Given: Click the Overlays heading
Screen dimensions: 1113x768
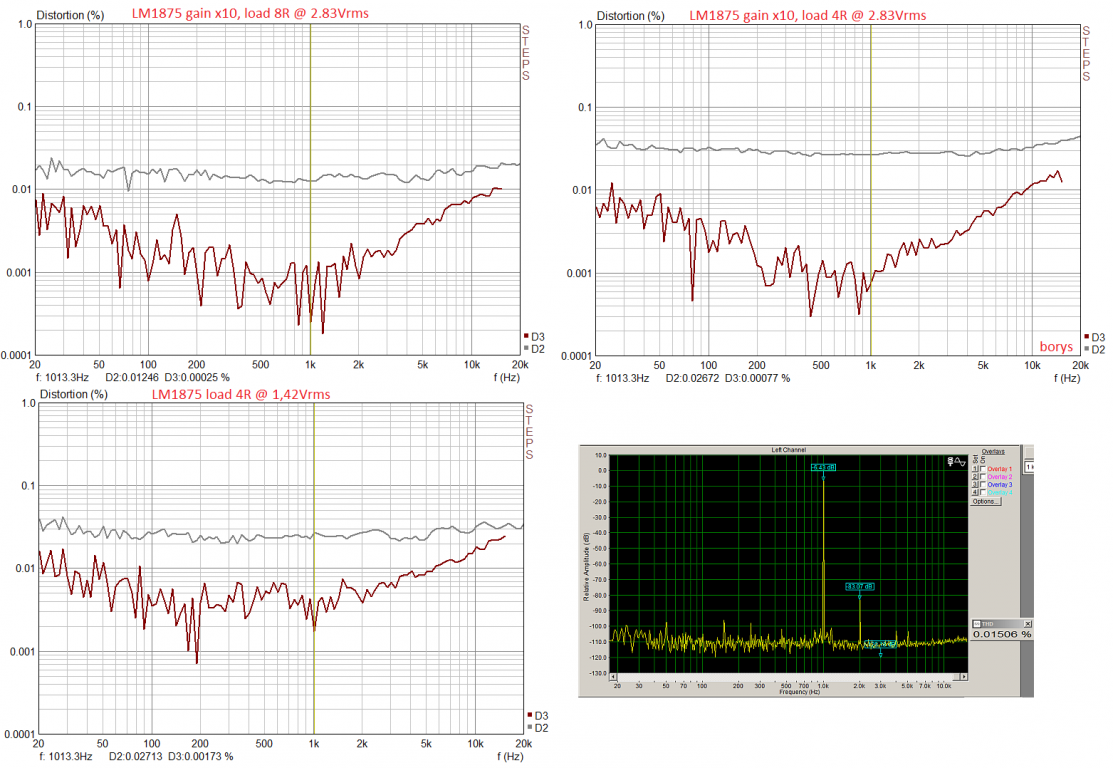Looking at the screenshot, I should (x=993, y=451).
